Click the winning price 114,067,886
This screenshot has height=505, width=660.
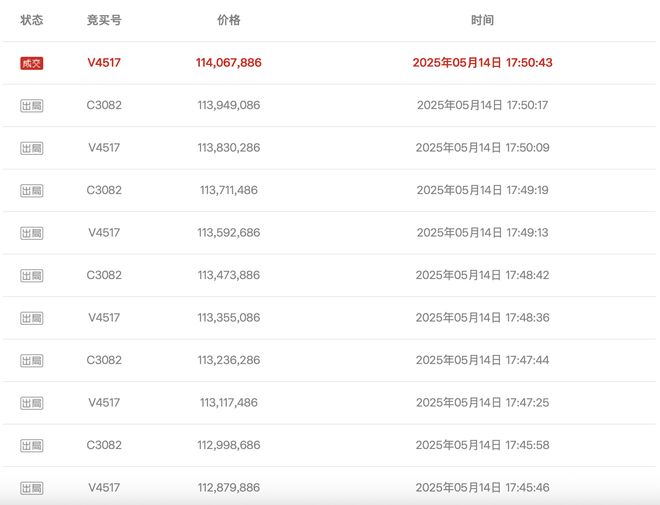(x=229, y=63)
